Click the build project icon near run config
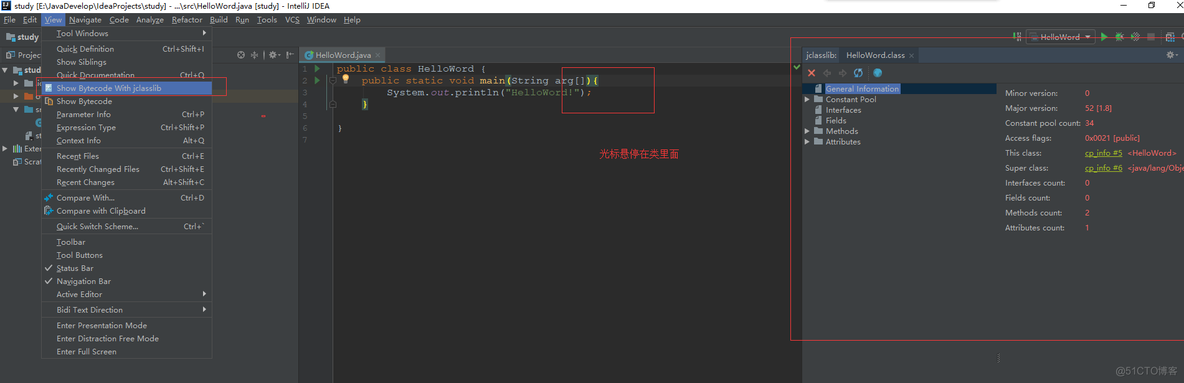Screen dimensions: 1184x383 (1017, 36)
